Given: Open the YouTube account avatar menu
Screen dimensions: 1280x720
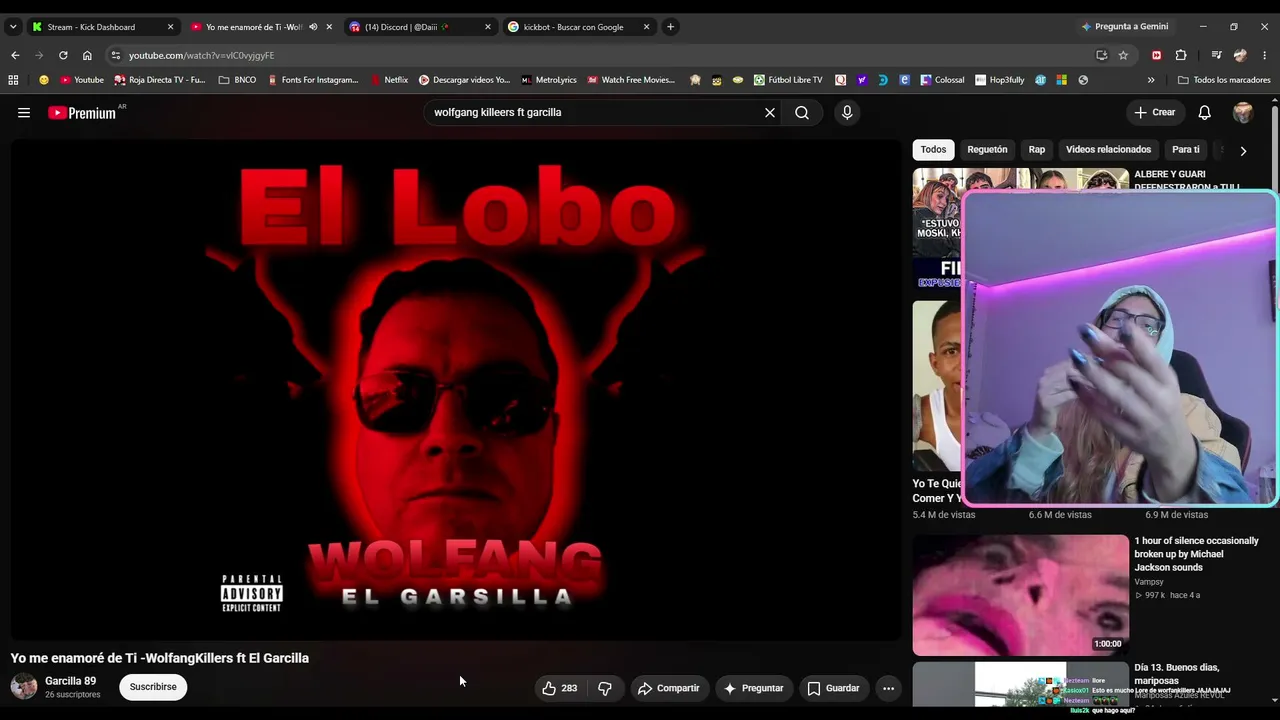Looking at the screenshot, I should 1243,113.
